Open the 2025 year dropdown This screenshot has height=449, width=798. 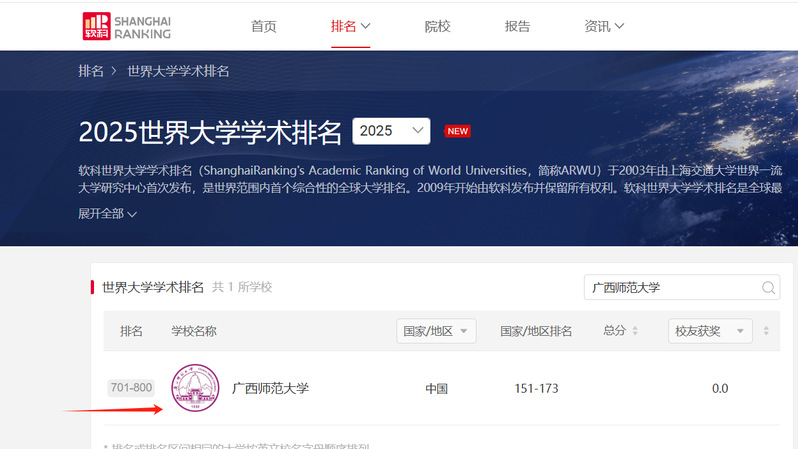[391, 131]
